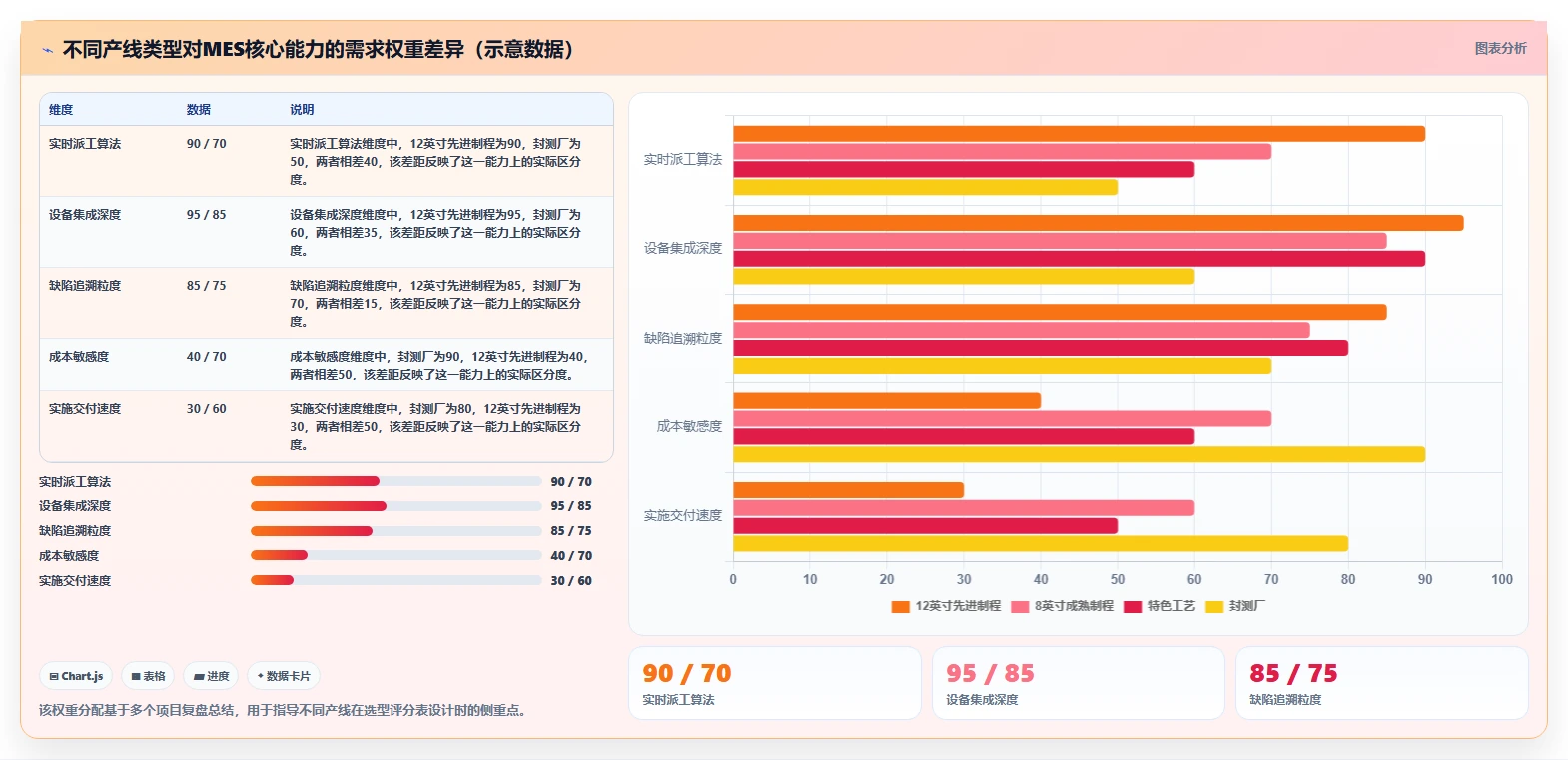Click the 设备集成深度 progress bar
The width and height of the screenshot is (1568, 760).
tap(396, 506)
